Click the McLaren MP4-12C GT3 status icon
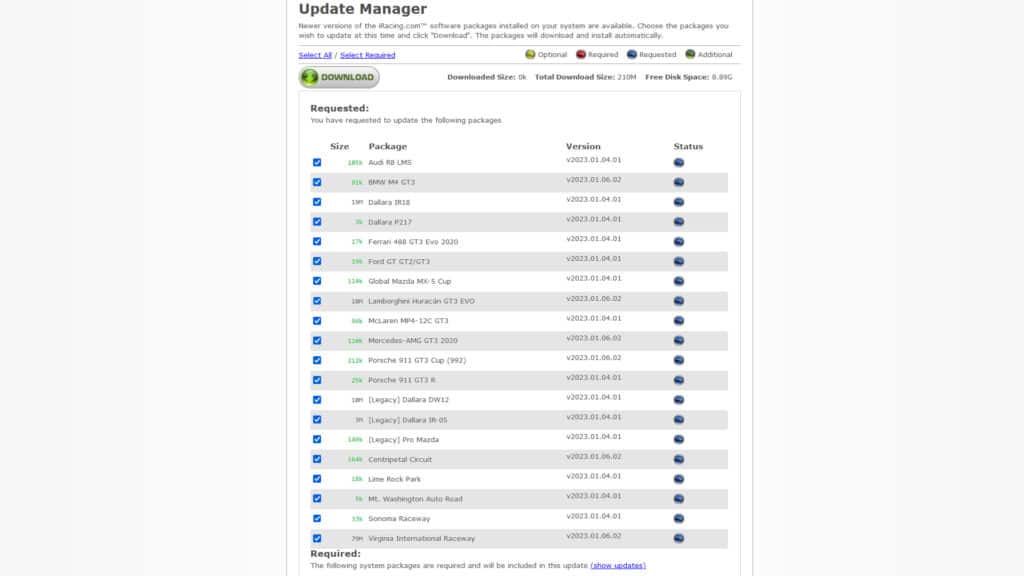This screenshot has width=1024, height=576. (x=679, y=321)
